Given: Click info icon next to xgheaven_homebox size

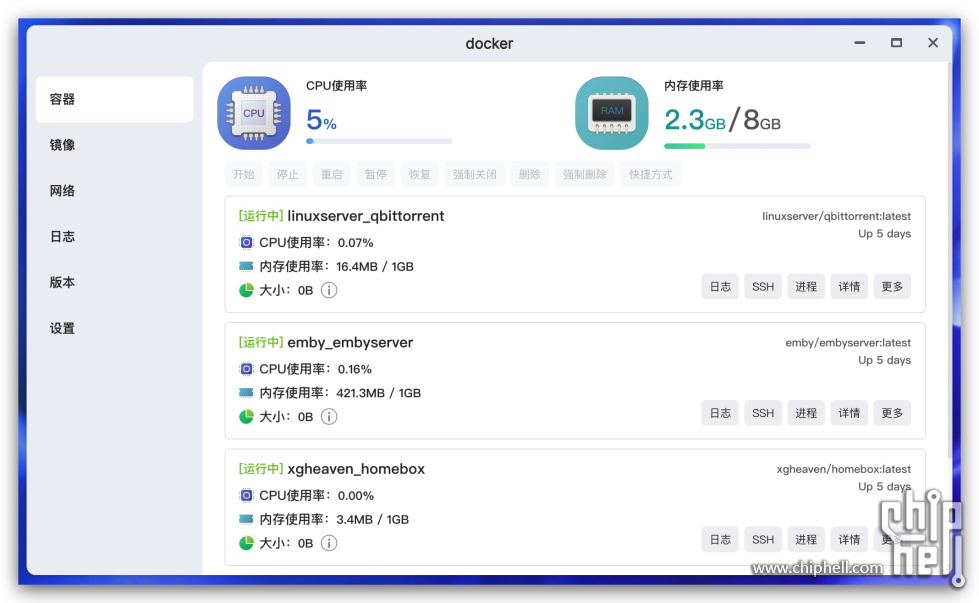Looking at the screenshot, I should [329, 544].
